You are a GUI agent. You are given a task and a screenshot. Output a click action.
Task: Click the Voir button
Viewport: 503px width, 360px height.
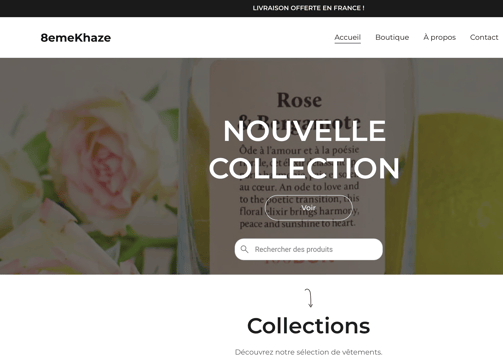(x=309, y=208)
